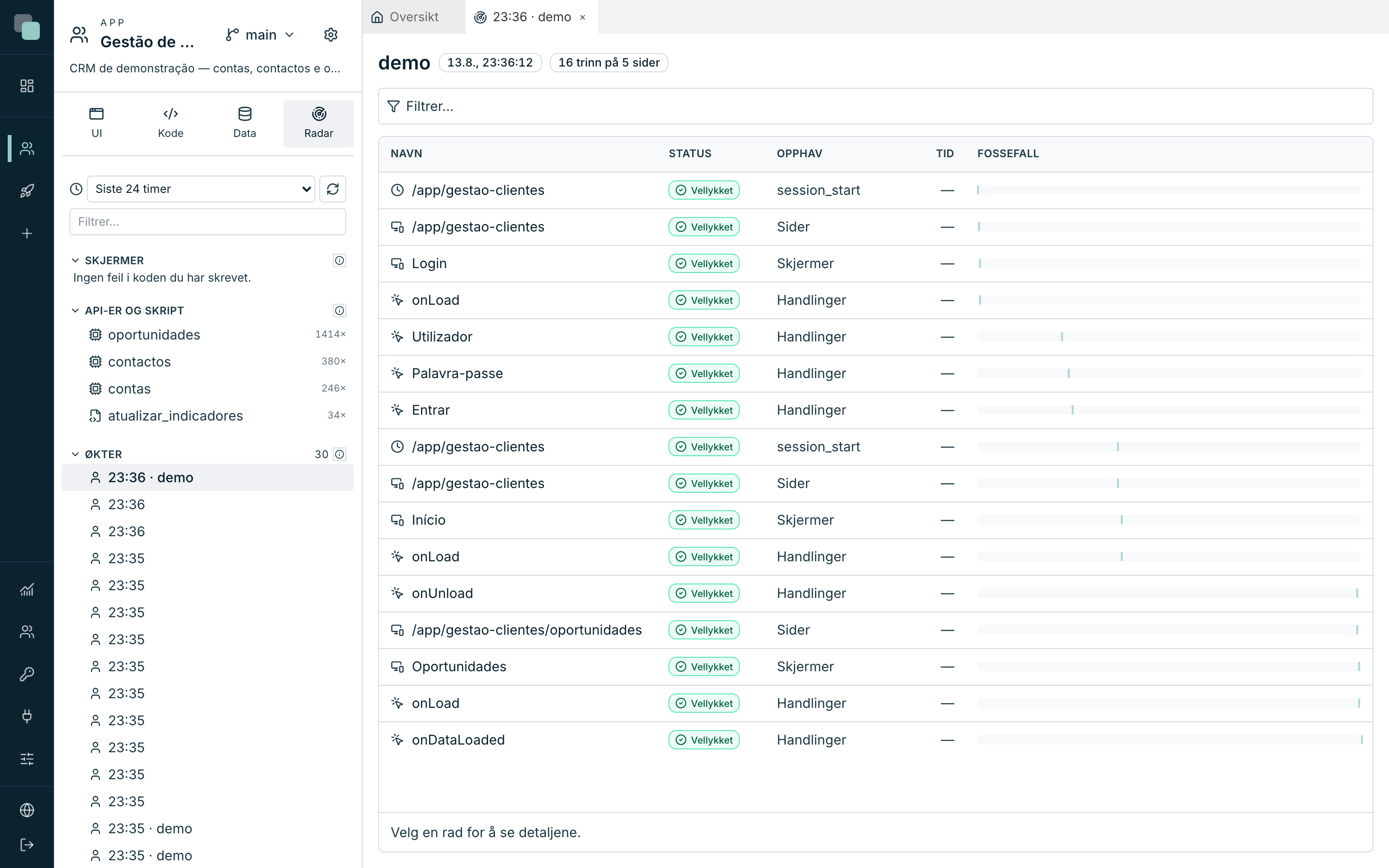The width and height of the screenshot is (1389, 868).
Task: Open the branch selector main dropdown
Action: [x=260, y=35]
